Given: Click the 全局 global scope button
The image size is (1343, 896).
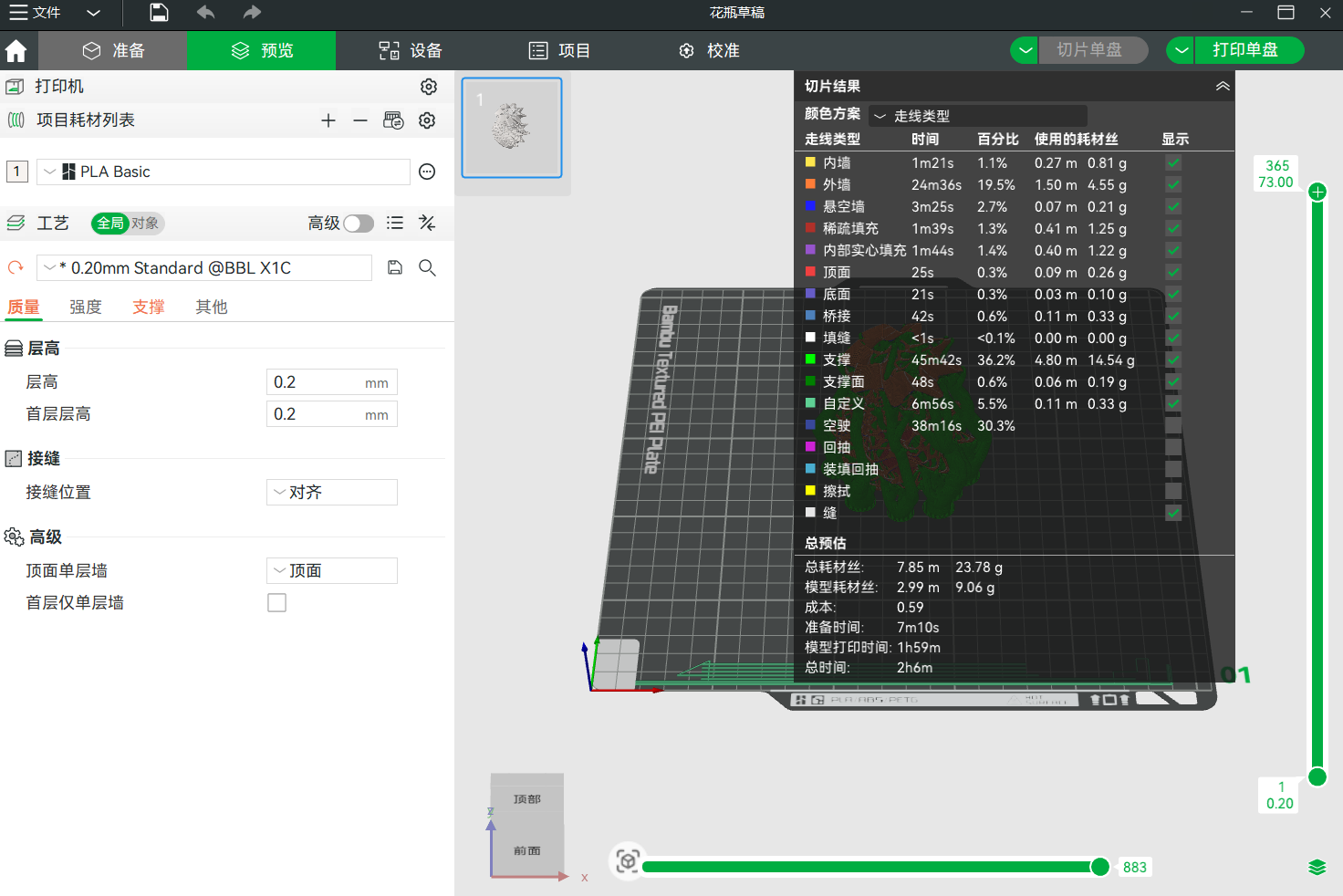Looking at the screenshot, I should (110, 224).
